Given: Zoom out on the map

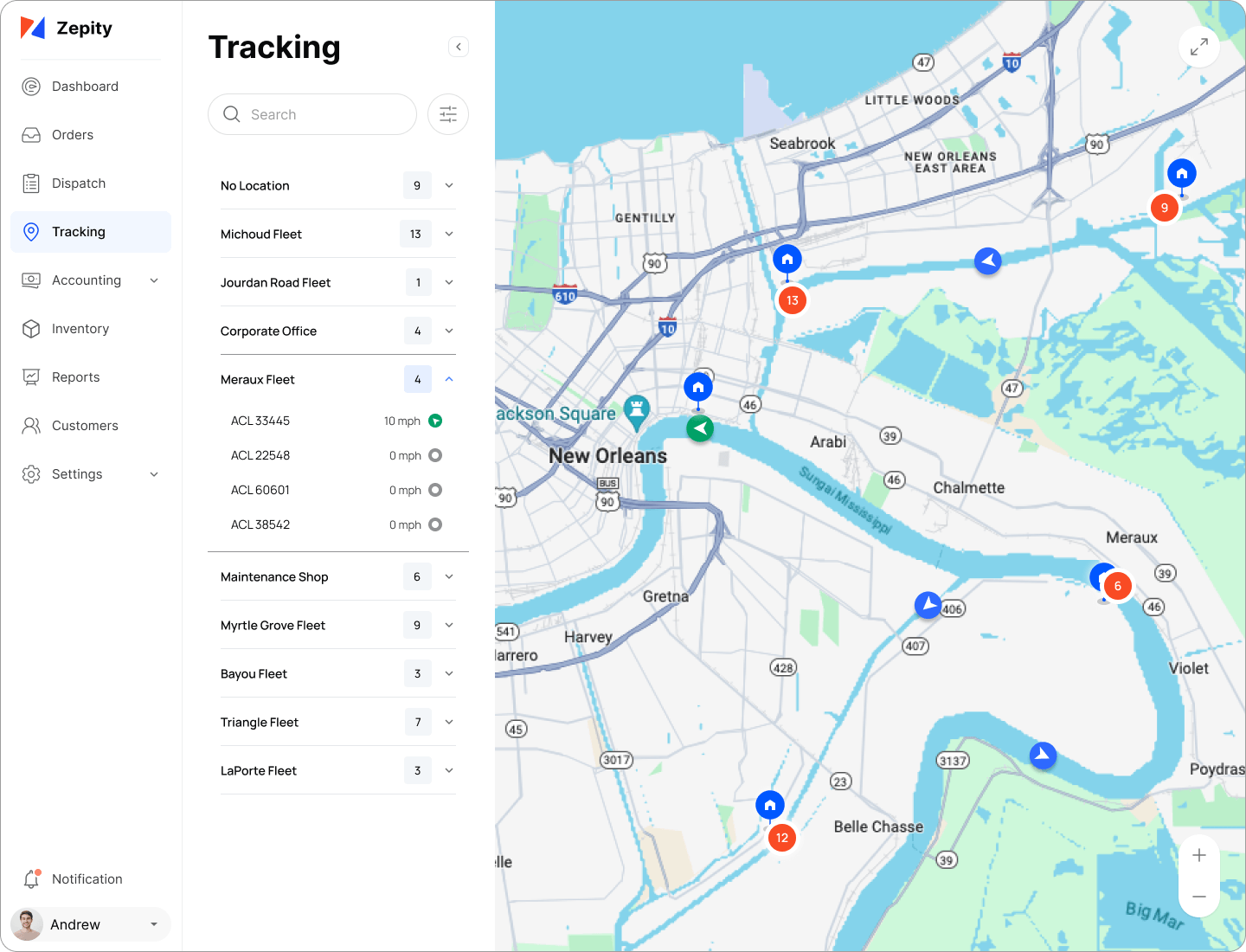Looking at the screenshot, I should [1198, 897].
